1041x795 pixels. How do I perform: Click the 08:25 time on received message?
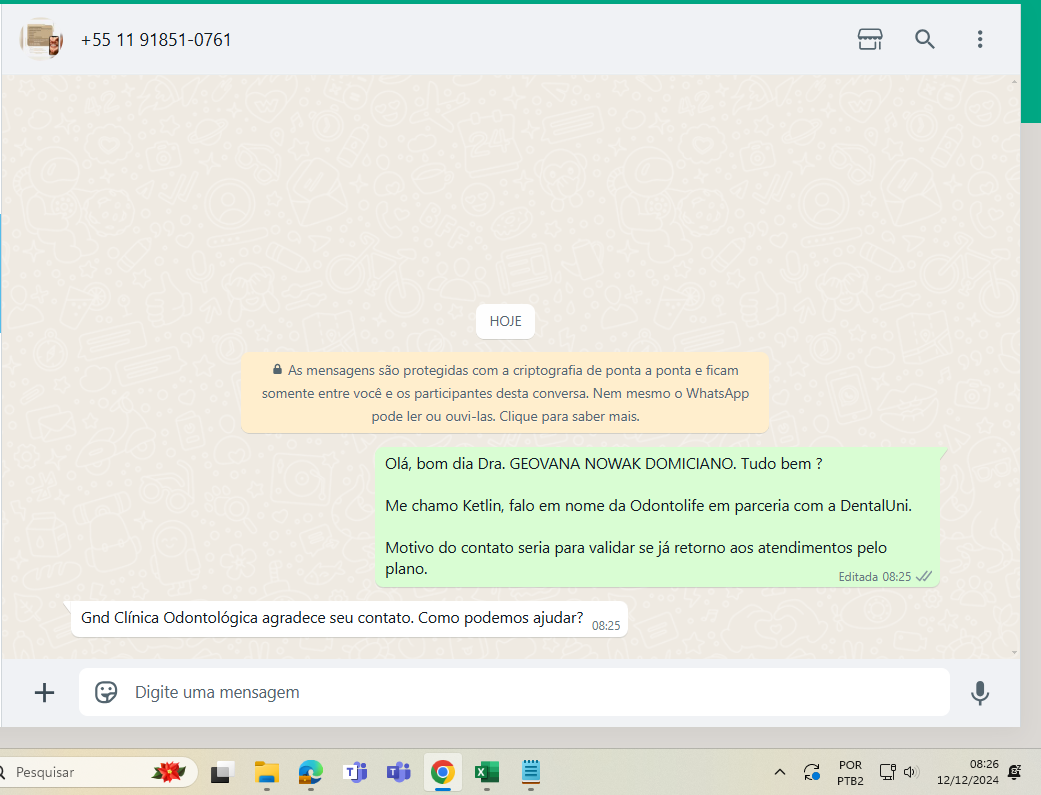tap(605, 626)
